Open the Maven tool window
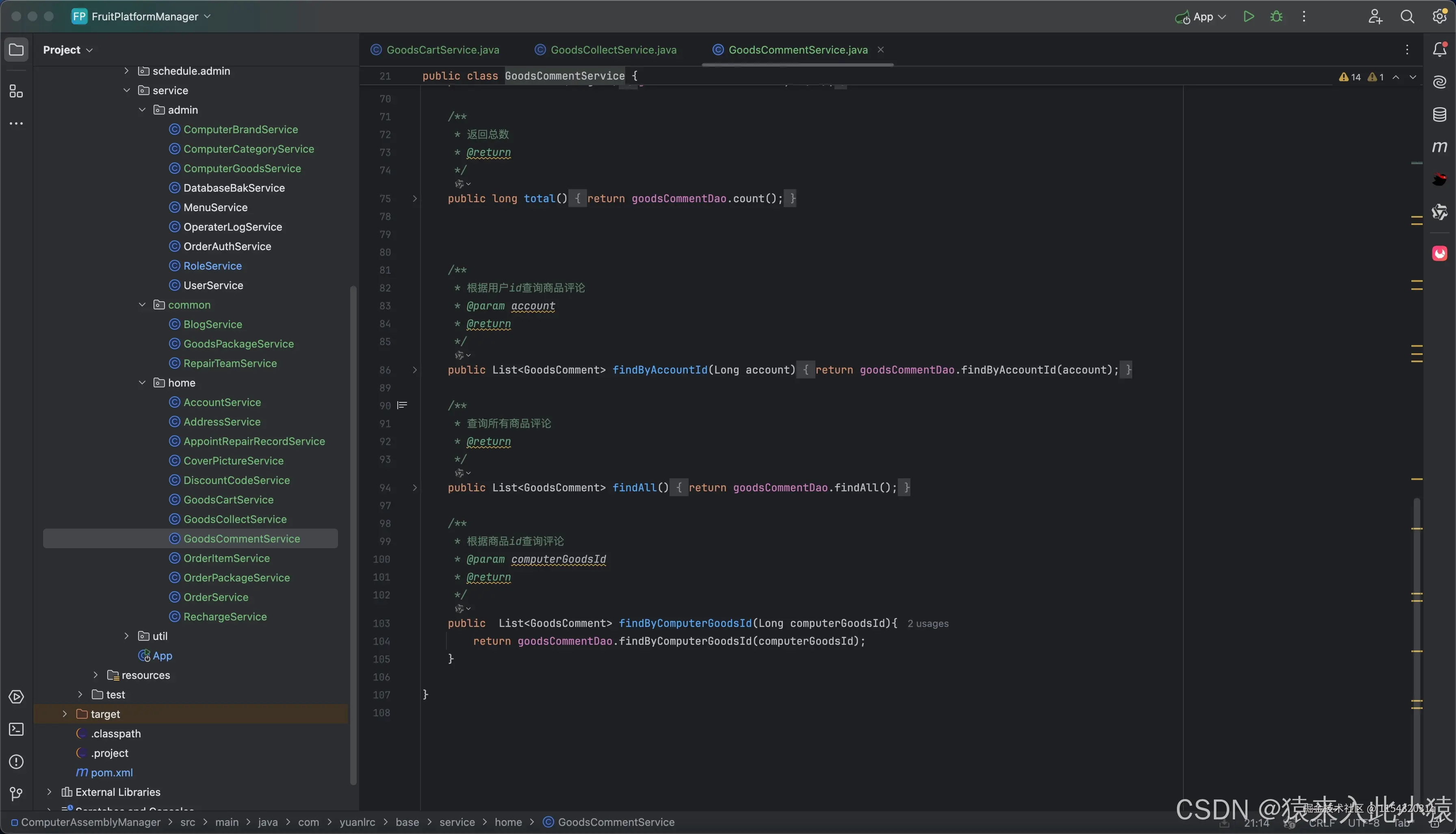Image resolution: width=1456 pixels, height=834 pixels. click(1439, 147)
